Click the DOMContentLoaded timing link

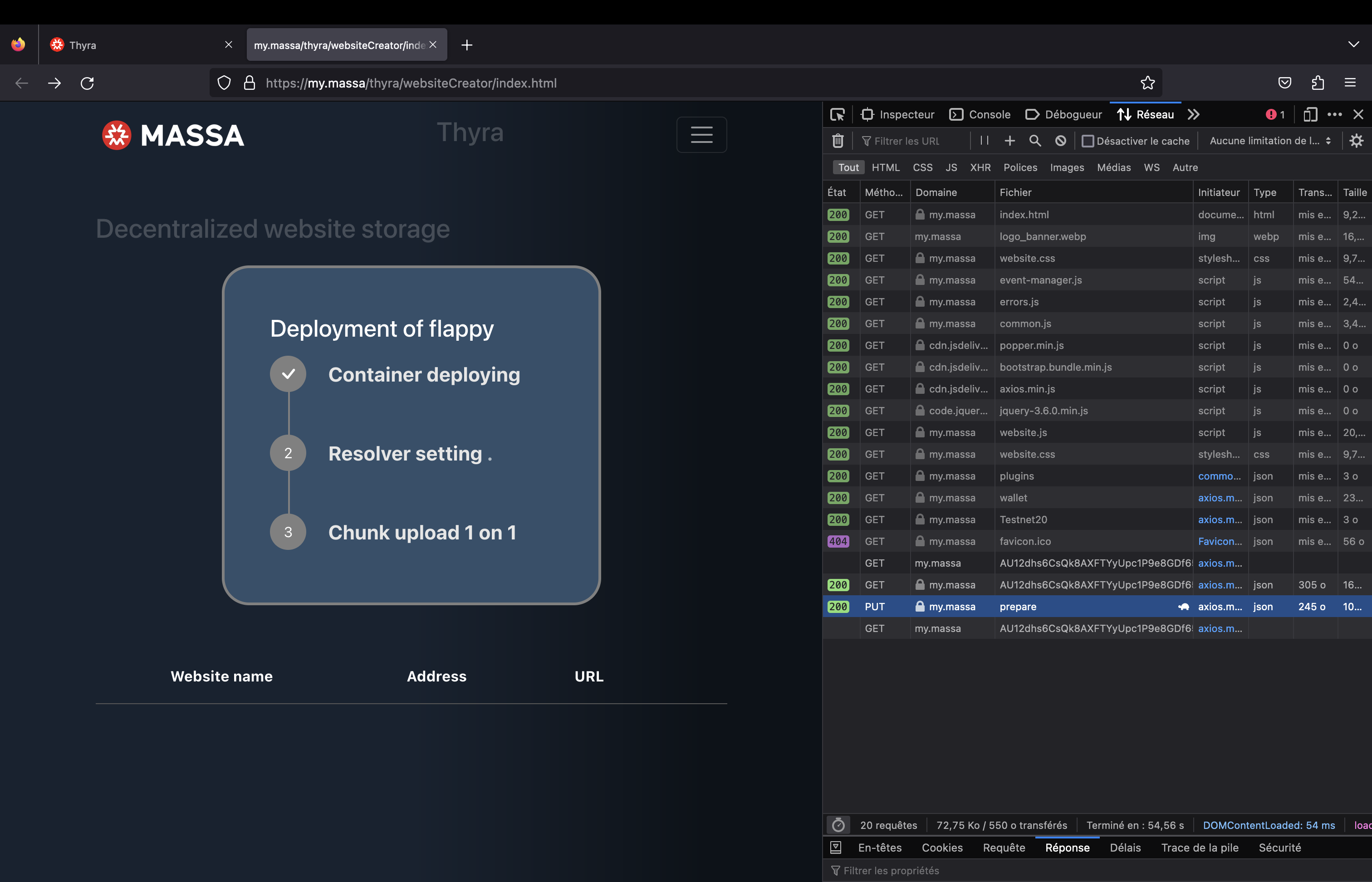pos(1269,825)
